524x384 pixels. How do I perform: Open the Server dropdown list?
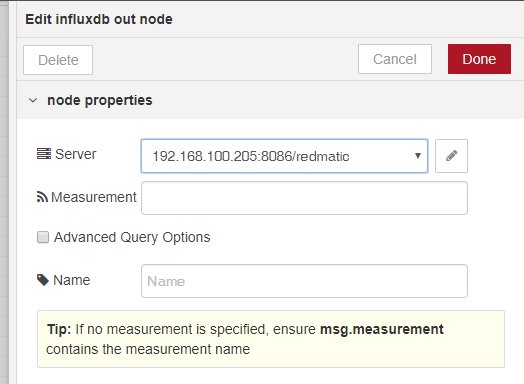point(284,156)
